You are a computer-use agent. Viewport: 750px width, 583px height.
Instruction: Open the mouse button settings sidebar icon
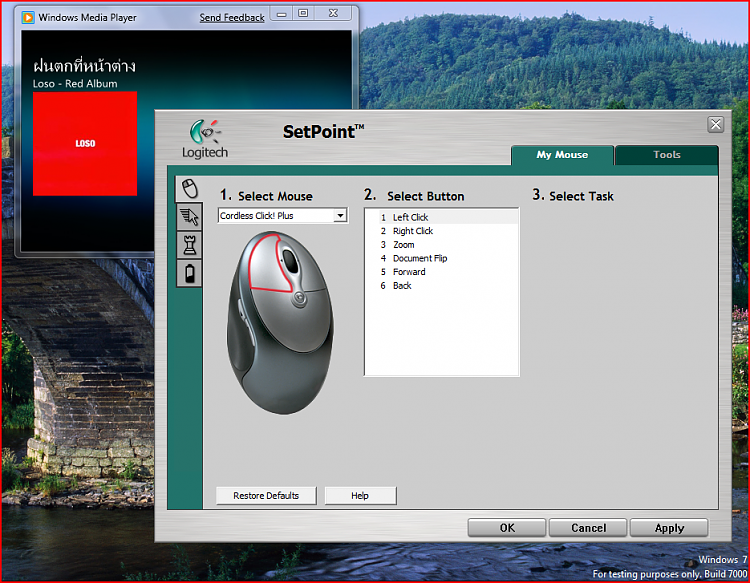pos(190,188)
